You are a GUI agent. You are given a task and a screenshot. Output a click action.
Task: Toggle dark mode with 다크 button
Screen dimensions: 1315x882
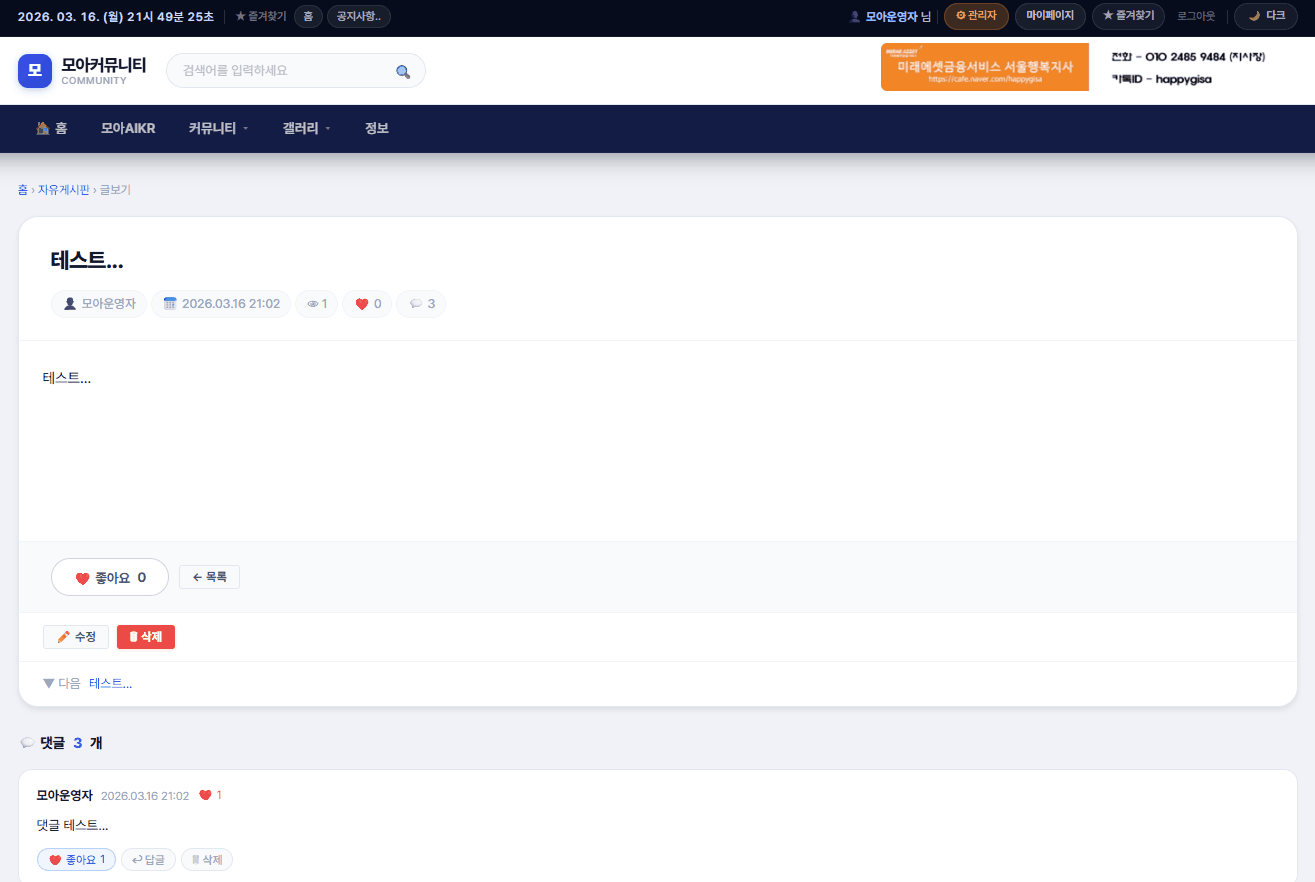[1265, 16]
